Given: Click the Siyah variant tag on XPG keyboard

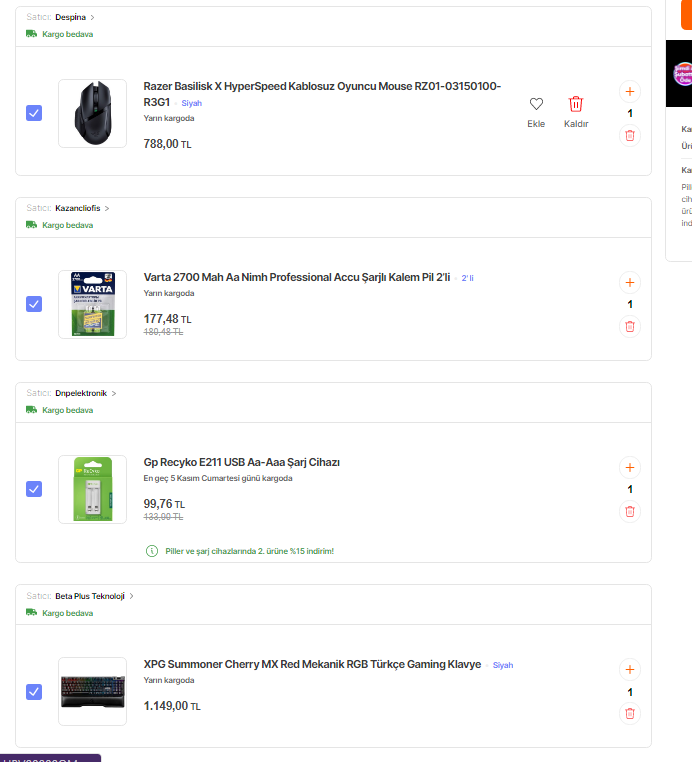Looking at the screenshot, I should point(503,665).
